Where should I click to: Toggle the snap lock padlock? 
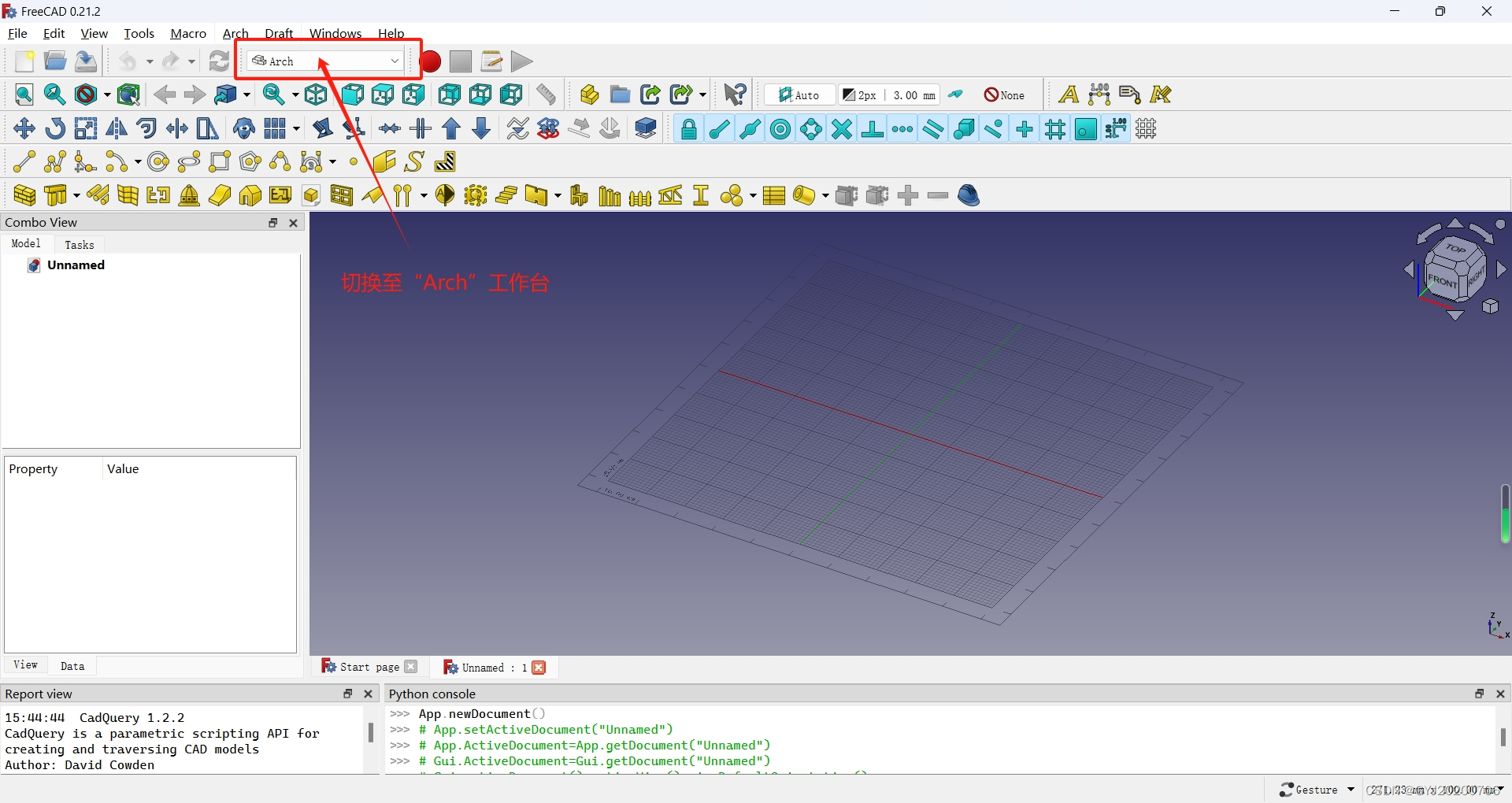tap(689, 128)
